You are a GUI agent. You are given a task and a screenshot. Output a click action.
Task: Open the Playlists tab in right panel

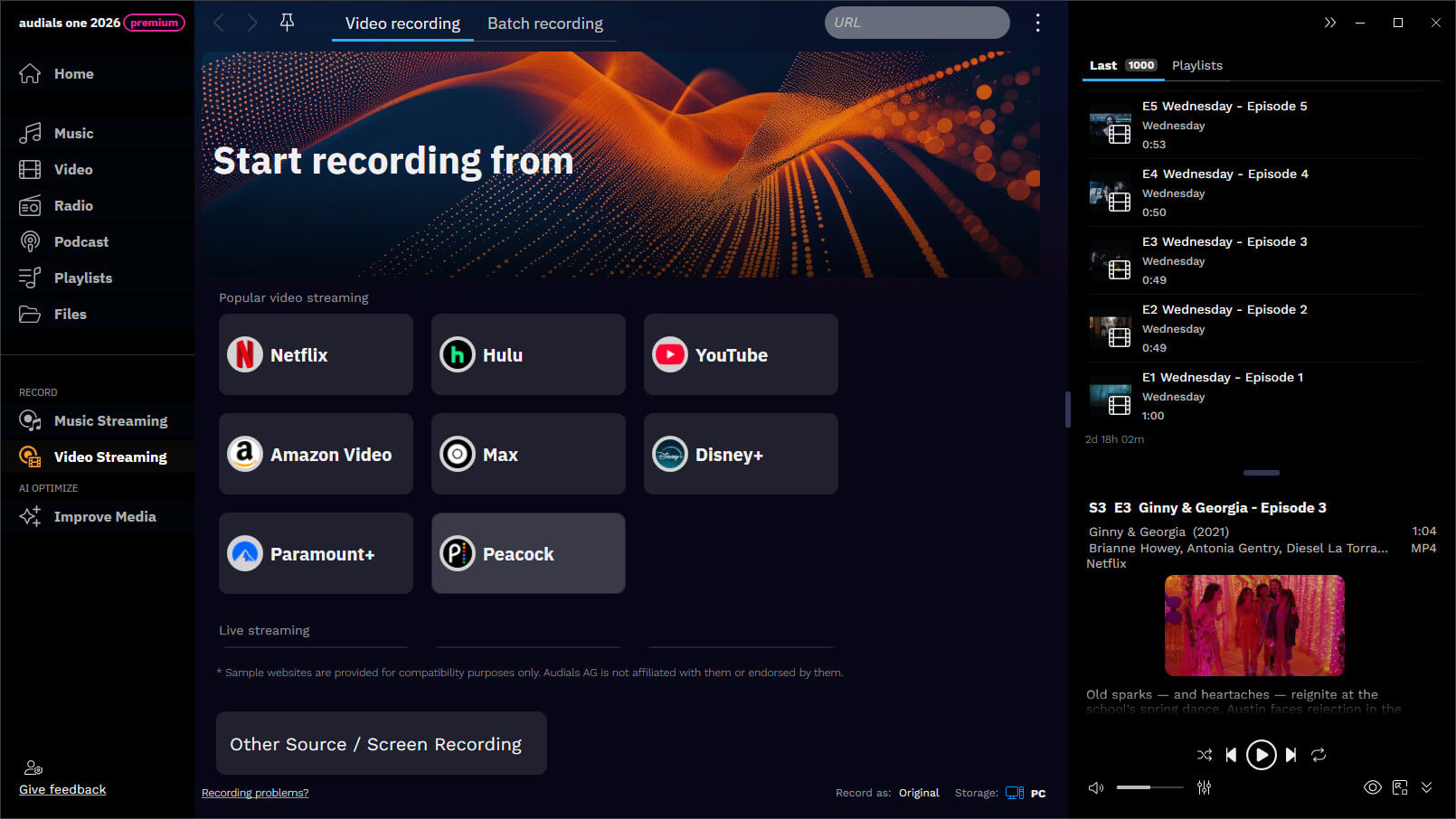pyautogui.click(x=1197, y=65)
